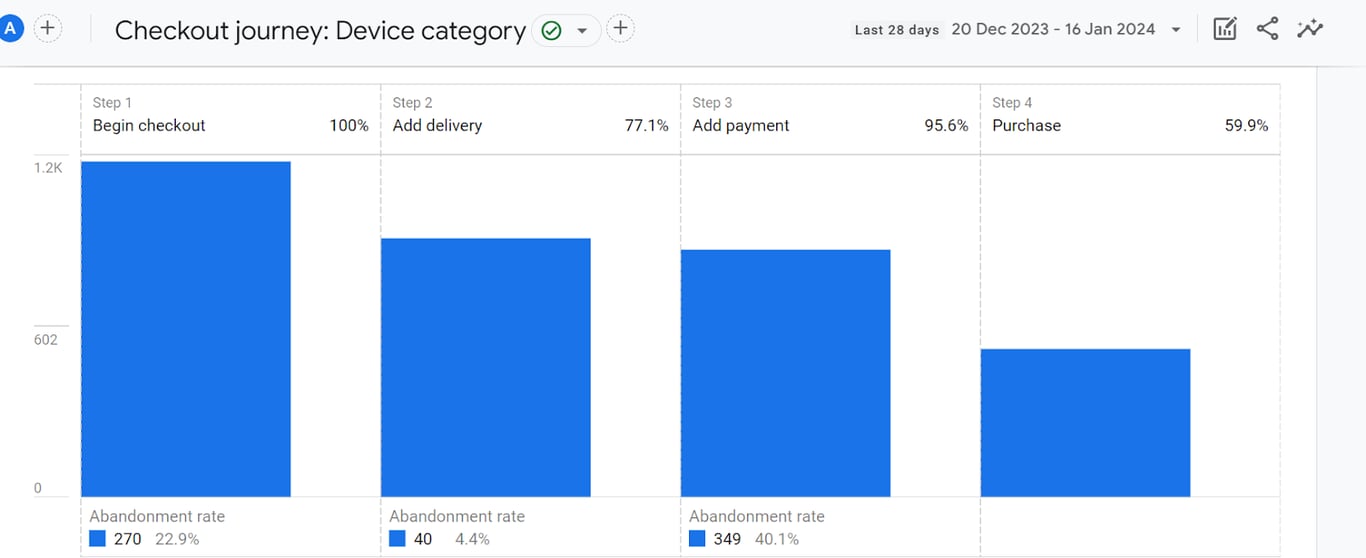
Task: Click the blue 'A' segment avatar
Action: pos(11,29)
